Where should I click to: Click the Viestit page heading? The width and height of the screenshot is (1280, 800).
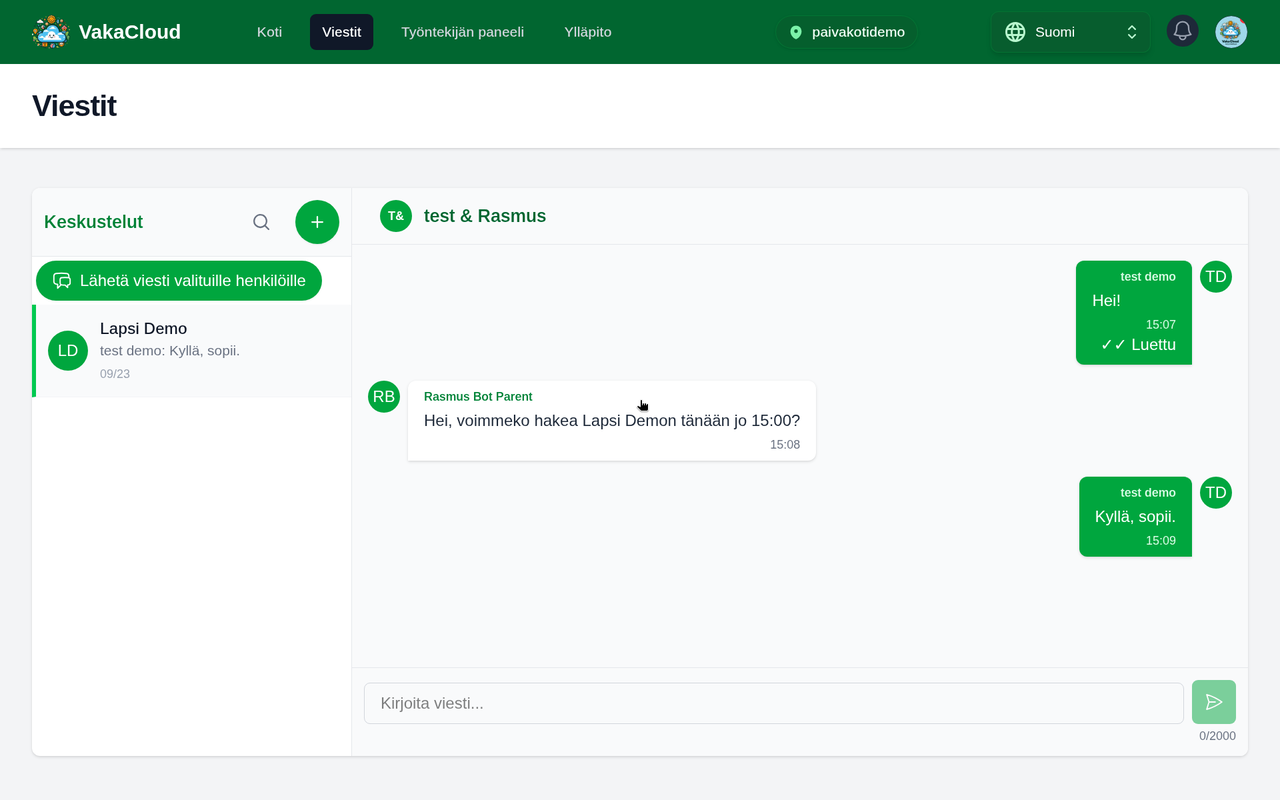(74, 106)
